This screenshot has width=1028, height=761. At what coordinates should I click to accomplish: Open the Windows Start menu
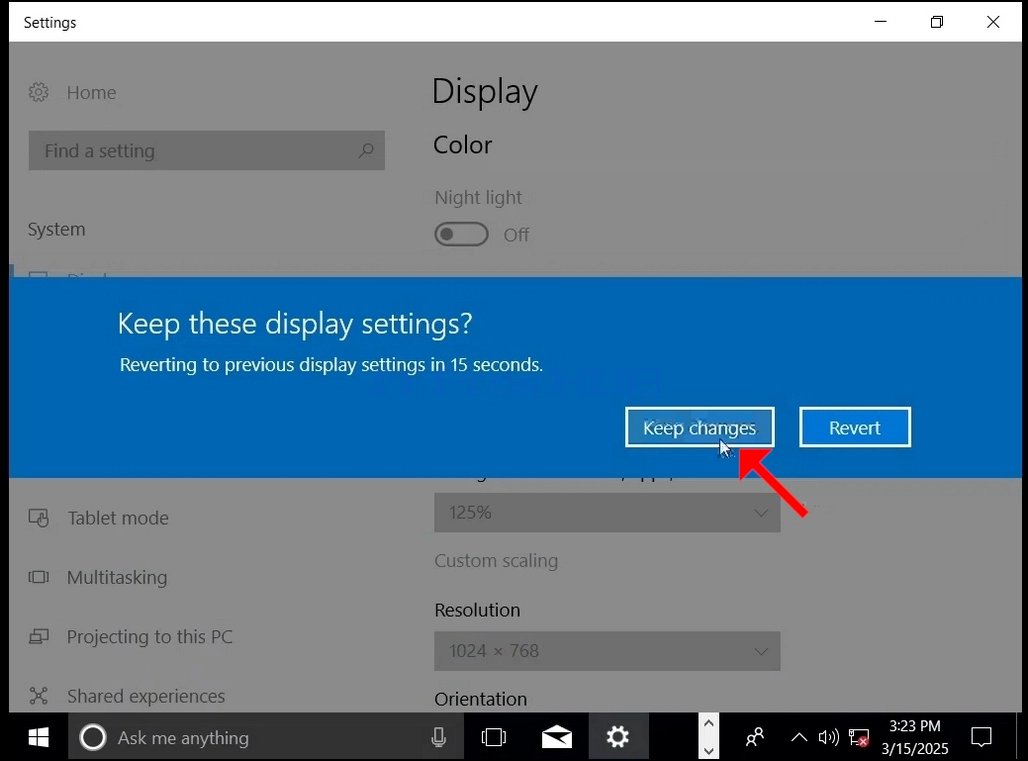[x=39, y=737]
